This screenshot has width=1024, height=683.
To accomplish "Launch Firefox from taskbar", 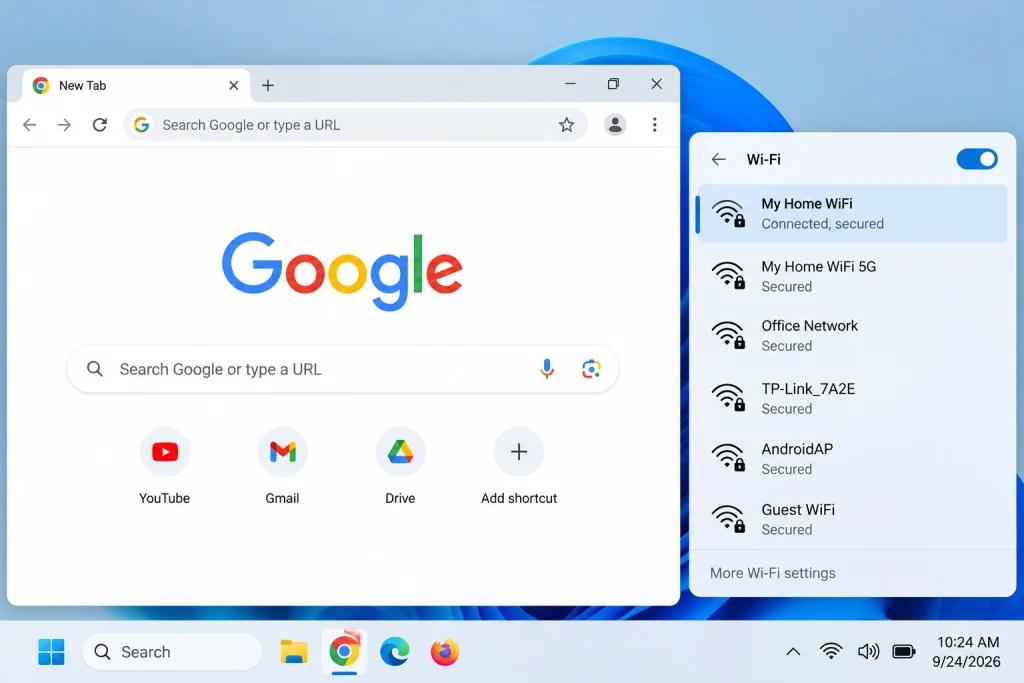I will coord(445,652).
